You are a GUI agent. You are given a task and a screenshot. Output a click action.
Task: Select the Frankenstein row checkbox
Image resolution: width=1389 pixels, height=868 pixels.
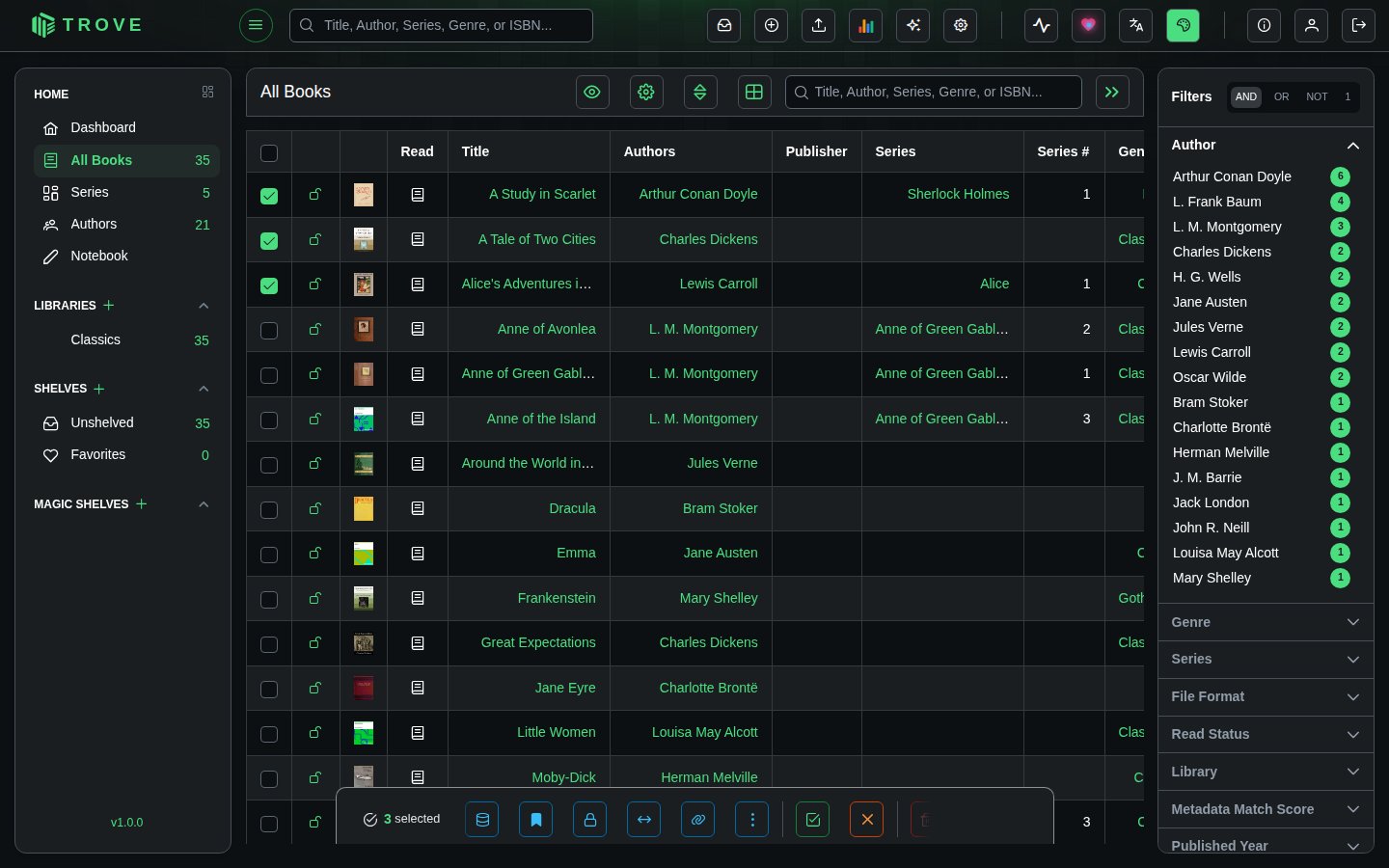[269, 599]
